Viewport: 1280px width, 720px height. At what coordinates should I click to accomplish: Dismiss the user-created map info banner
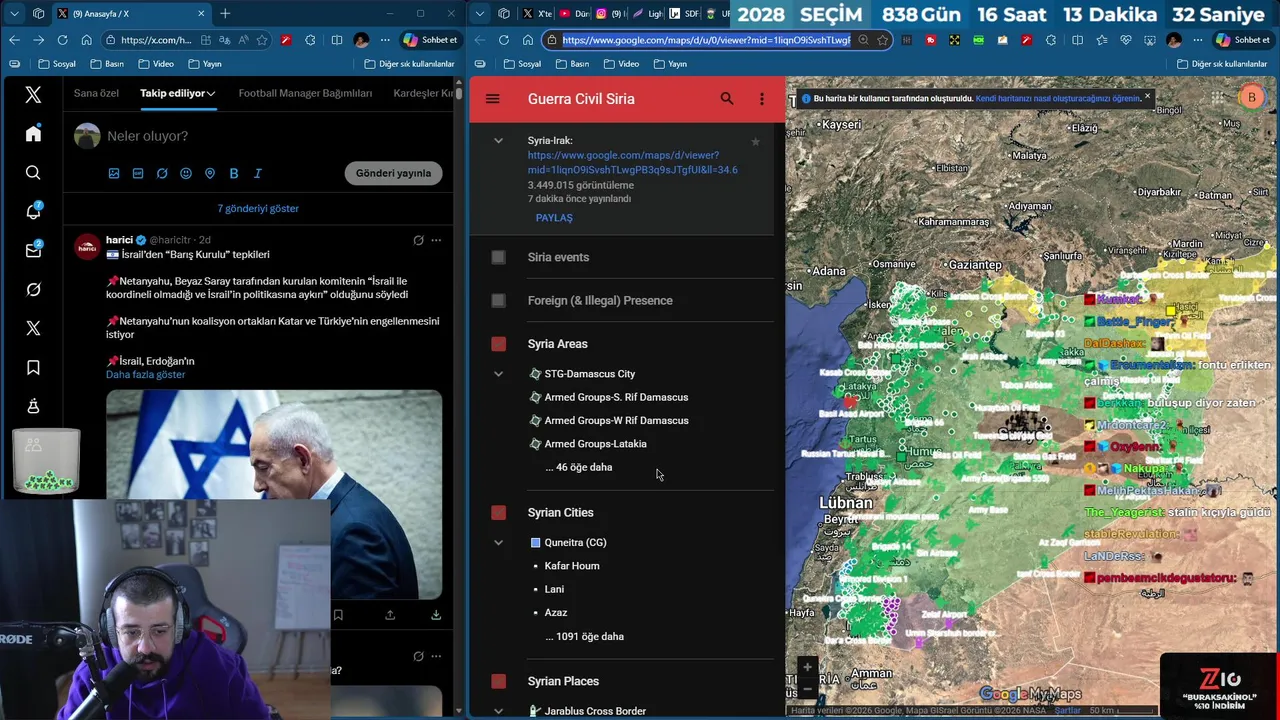click(1147, 96)
